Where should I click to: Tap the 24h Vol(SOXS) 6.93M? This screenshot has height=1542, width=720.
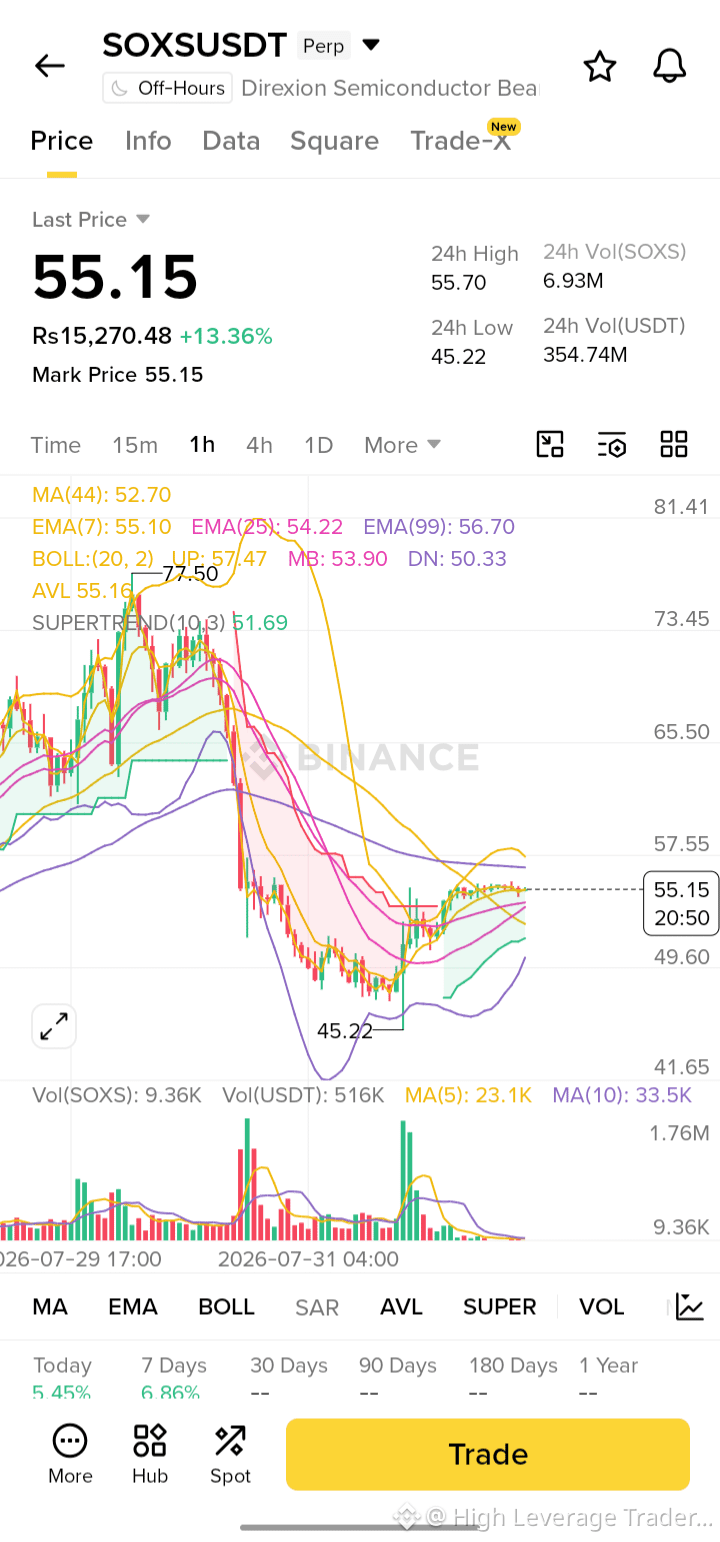click(573, 281)
